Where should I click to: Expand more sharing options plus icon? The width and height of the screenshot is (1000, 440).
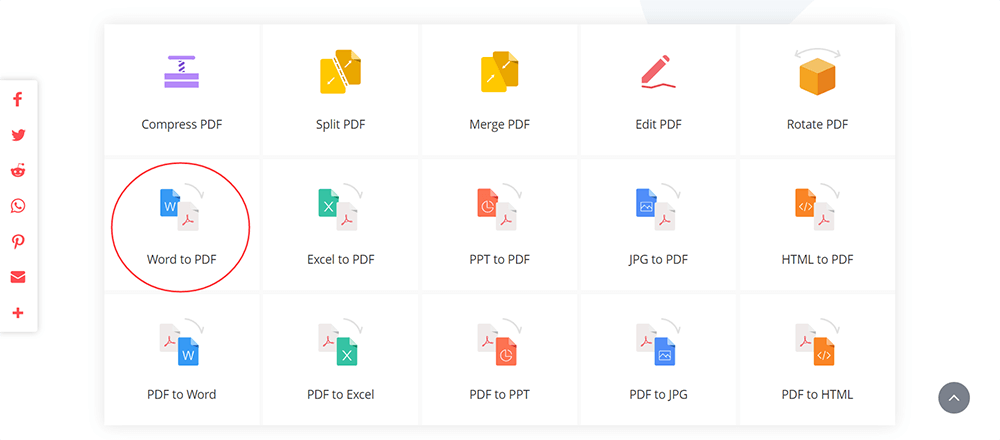point(18,312)
